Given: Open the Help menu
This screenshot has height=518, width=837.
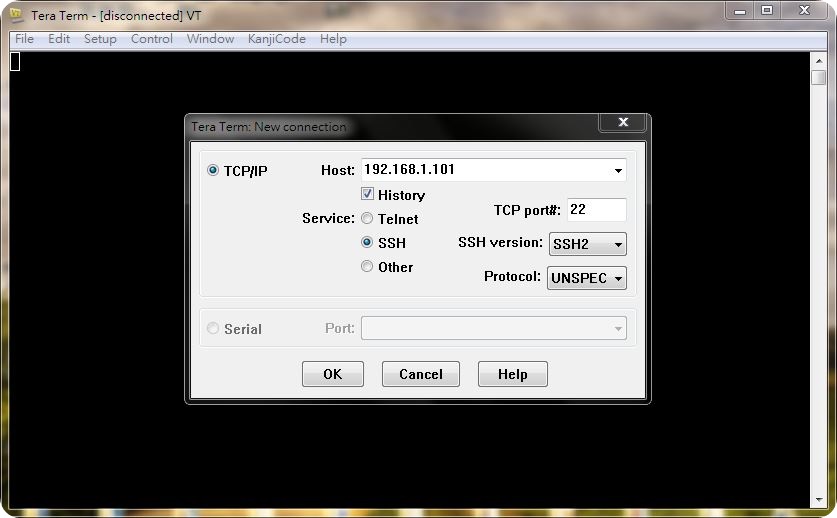Looking at the screenshot, I should [333, 39].
